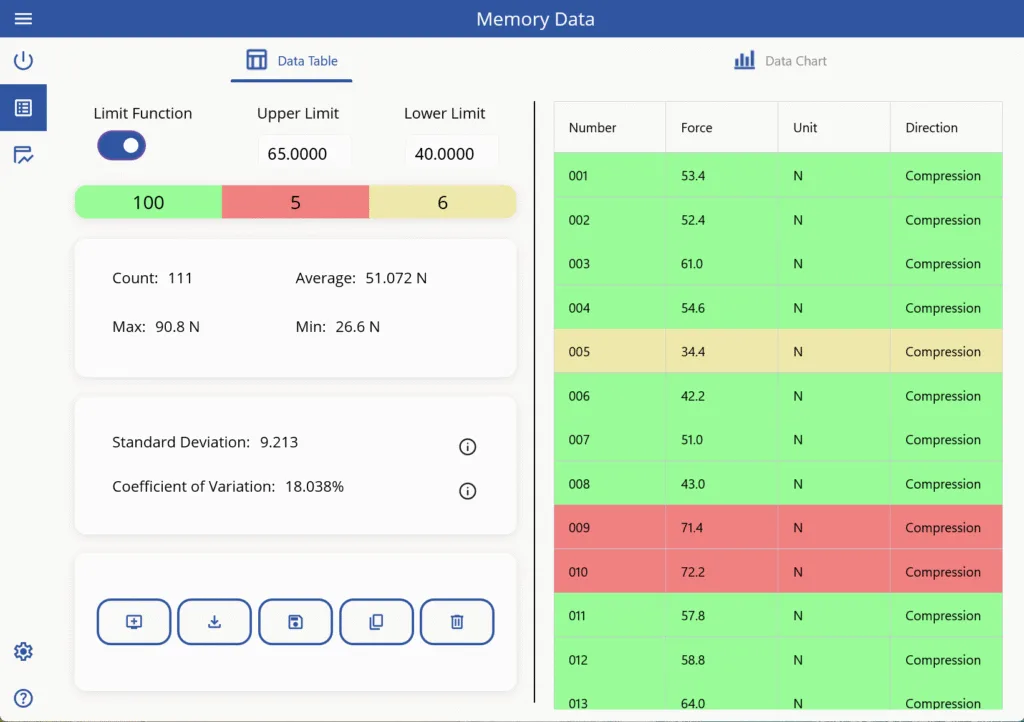The height and width of the screenshot is (722, 1024).
Task: Disable the Limit Function toggle
Action: click(x=122, y=146)
